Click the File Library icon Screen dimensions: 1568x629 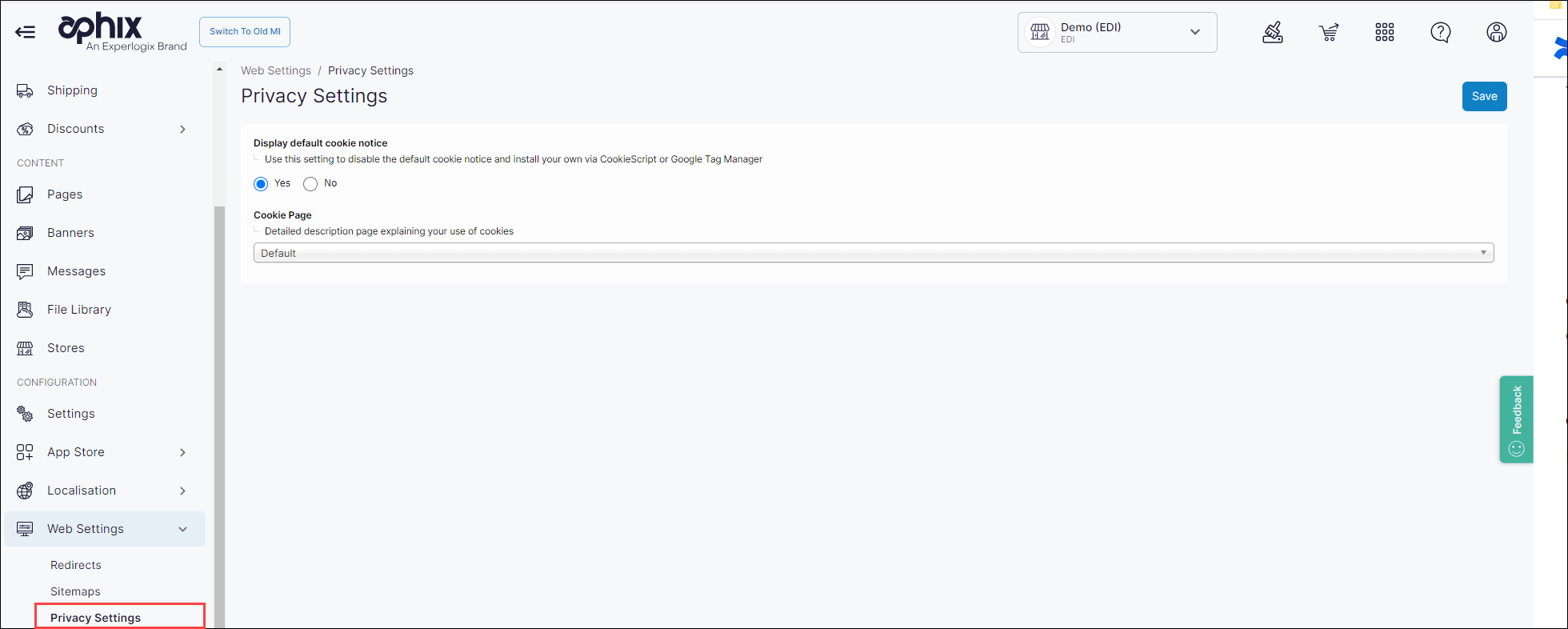pyautogui.click(x=25, y=310)
